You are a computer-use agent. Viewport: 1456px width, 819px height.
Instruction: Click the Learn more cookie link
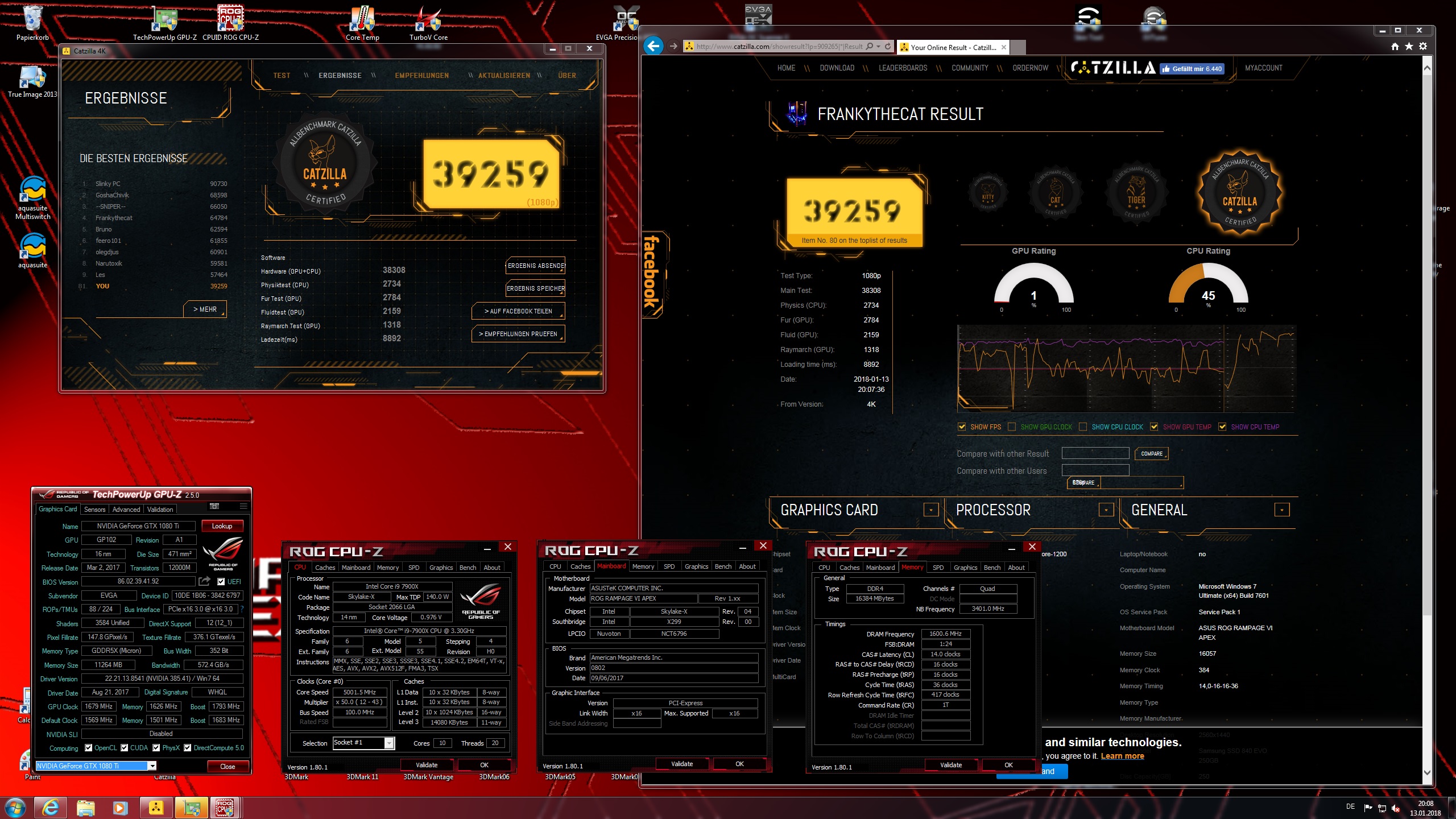[1122, 756]
